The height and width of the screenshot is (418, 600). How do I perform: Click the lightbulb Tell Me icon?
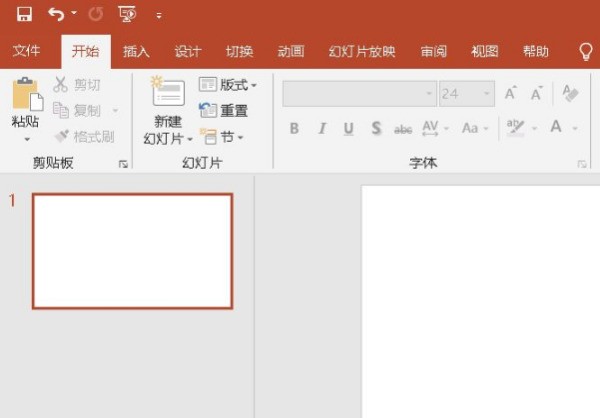pyautogui.click(x=586, y=51)
